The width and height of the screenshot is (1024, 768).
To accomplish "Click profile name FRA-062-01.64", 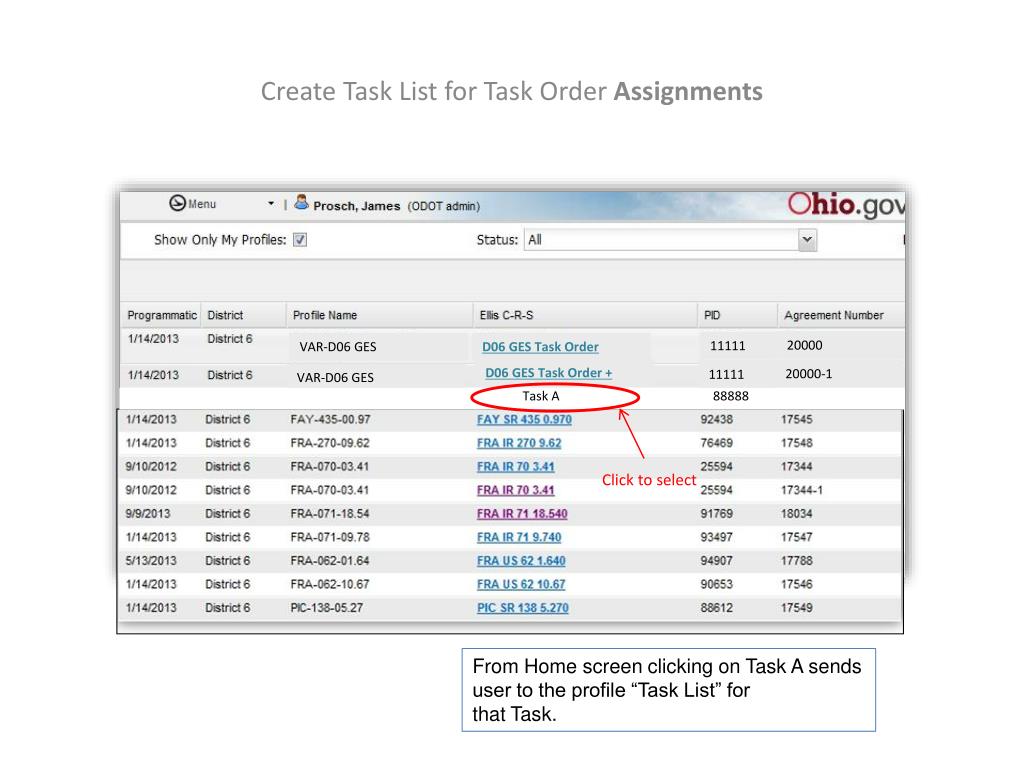I will [330, 560].
